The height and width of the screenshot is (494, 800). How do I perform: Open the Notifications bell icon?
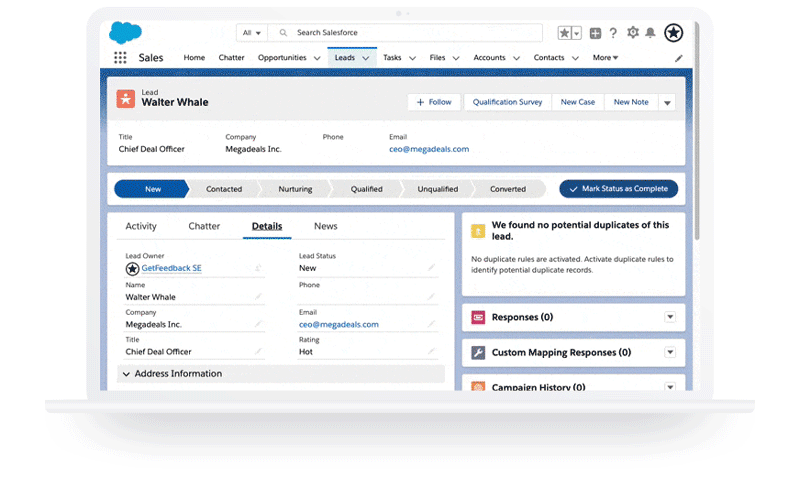pos(650,33)
